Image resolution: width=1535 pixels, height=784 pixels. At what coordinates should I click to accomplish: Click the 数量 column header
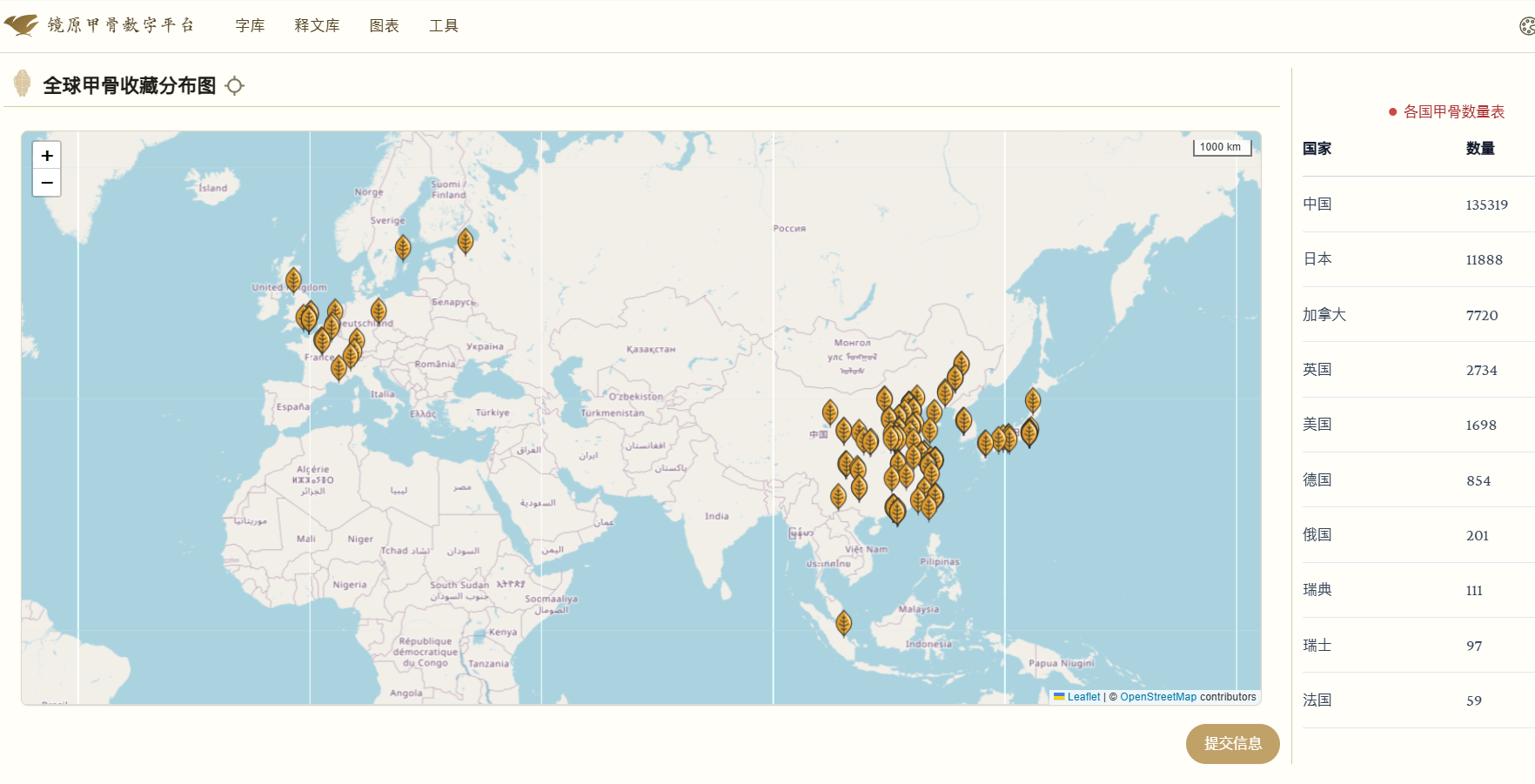coord(1480,149)
